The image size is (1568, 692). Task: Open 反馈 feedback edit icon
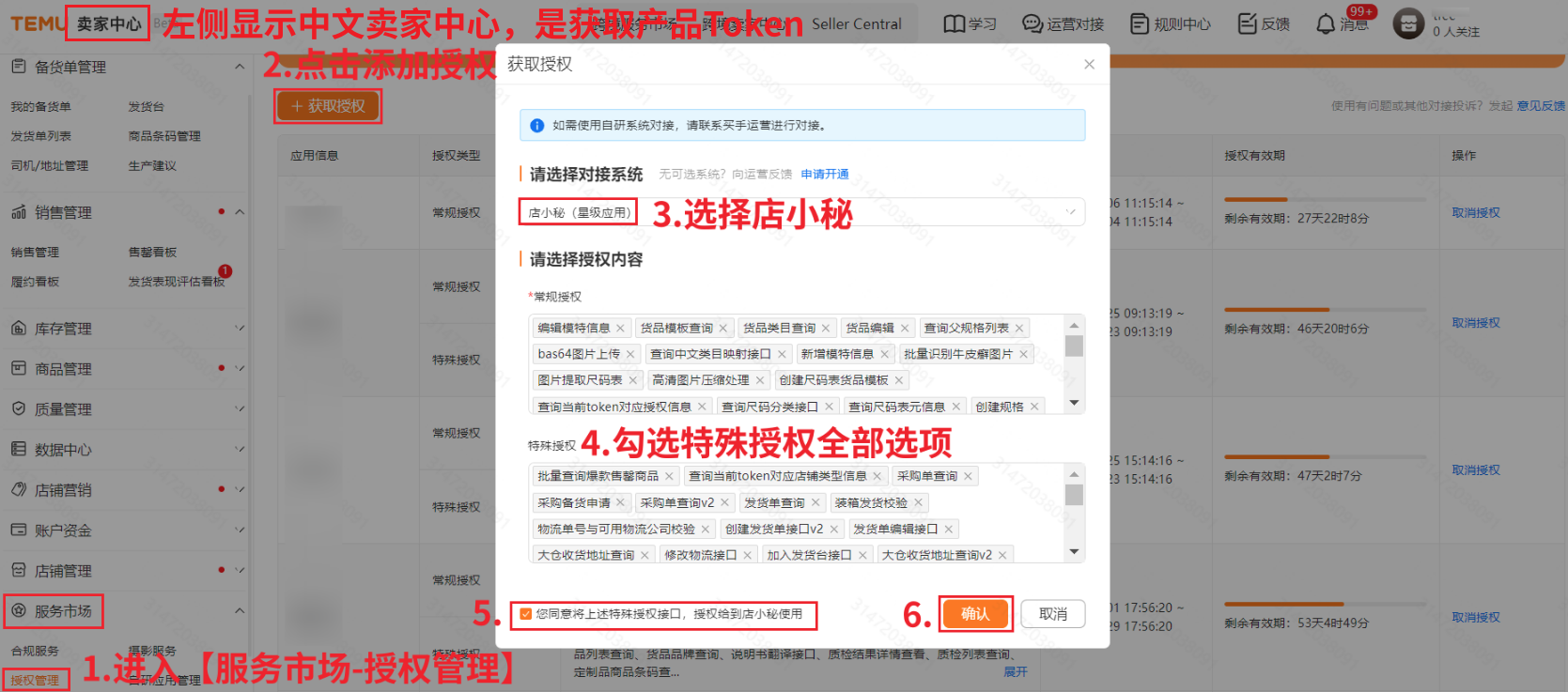pyautogui.click(x=1247, y=23)
